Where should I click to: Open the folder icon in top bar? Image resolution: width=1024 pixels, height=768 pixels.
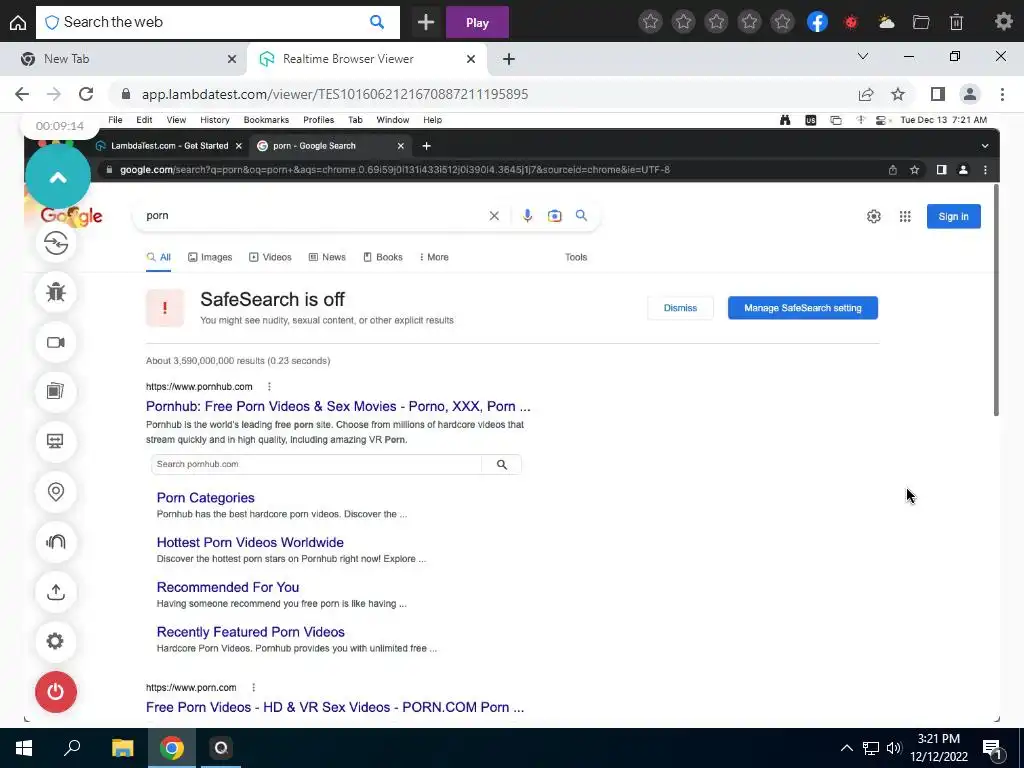point(921,22)
